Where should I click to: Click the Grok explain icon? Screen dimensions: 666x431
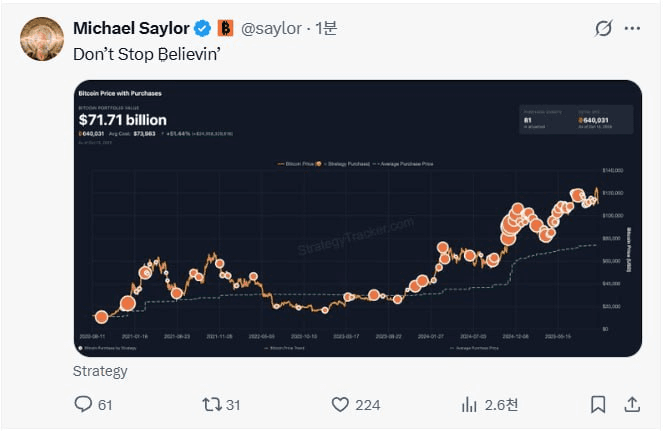pos(603,28)
